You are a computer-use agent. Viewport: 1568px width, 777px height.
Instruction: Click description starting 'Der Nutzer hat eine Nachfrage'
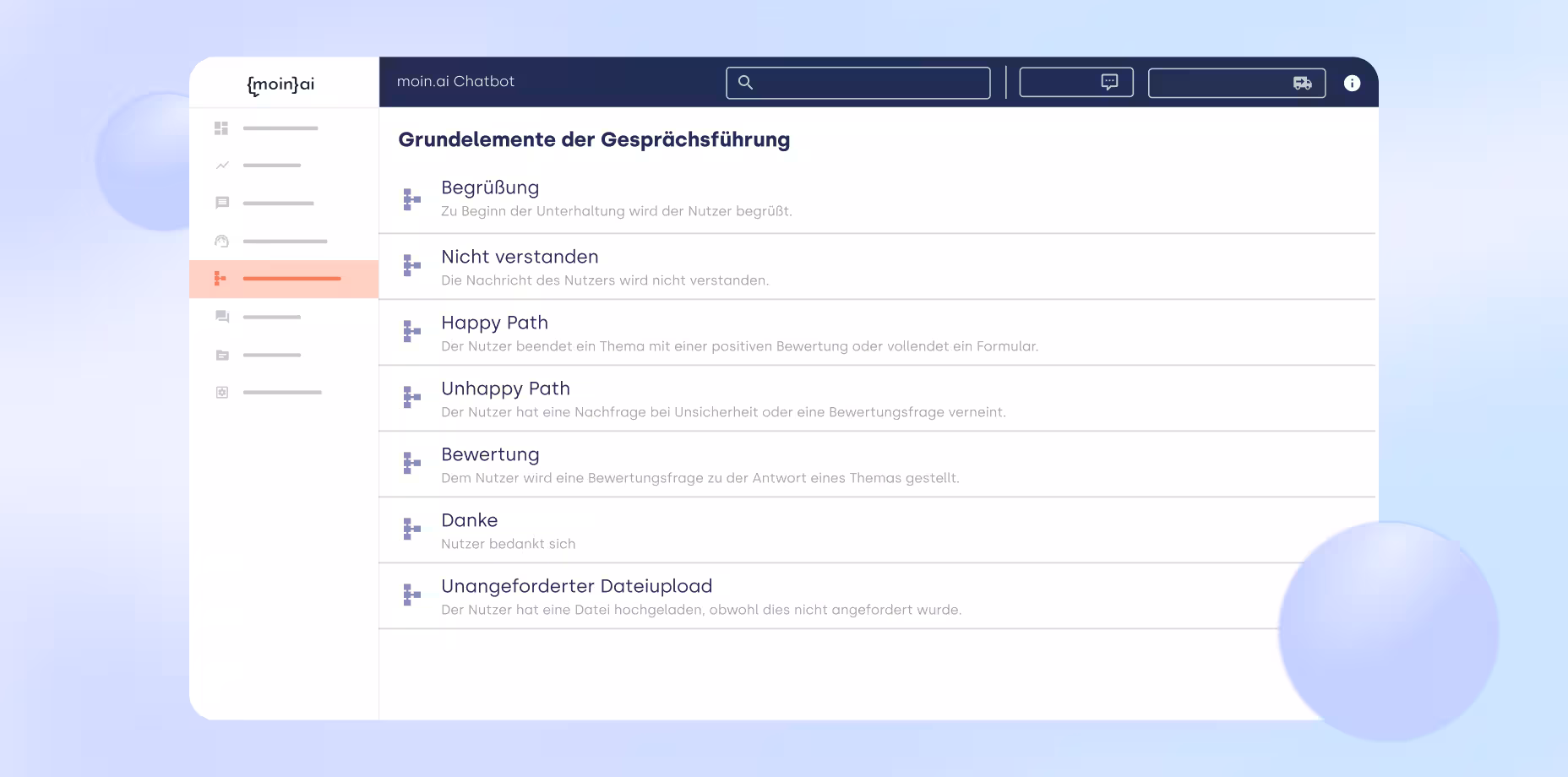point(723,412)
